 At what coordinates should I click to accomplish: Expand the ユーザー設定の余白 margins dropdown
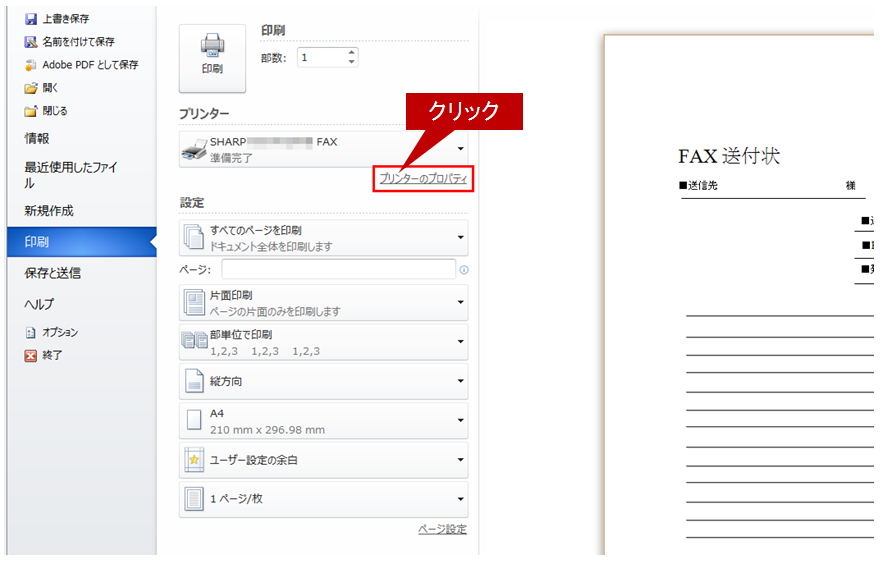tap(461, 460)
